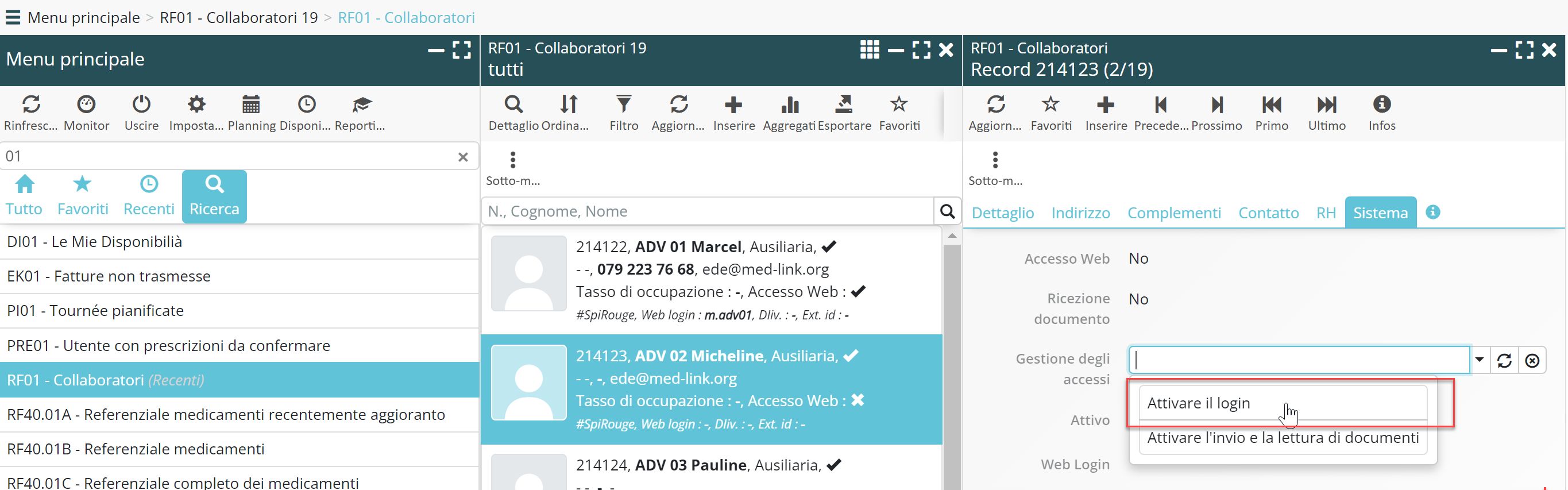This screenshot has height=490, width=1568.
Task: Open Sotto-menu dots in record panel
Action: pos(995,160)
